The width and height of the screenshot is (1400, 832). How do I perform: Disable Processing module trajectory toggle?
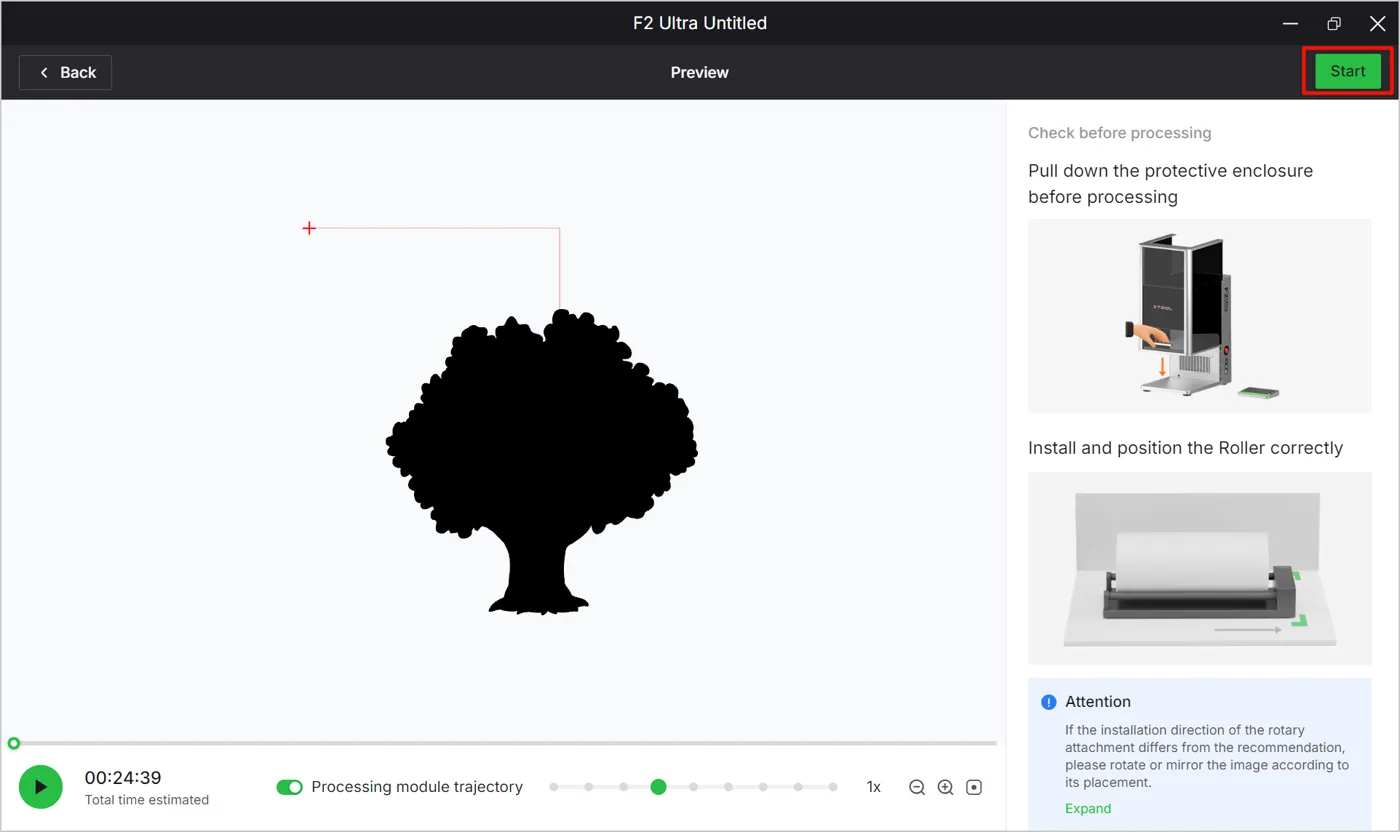coord(290,787)
